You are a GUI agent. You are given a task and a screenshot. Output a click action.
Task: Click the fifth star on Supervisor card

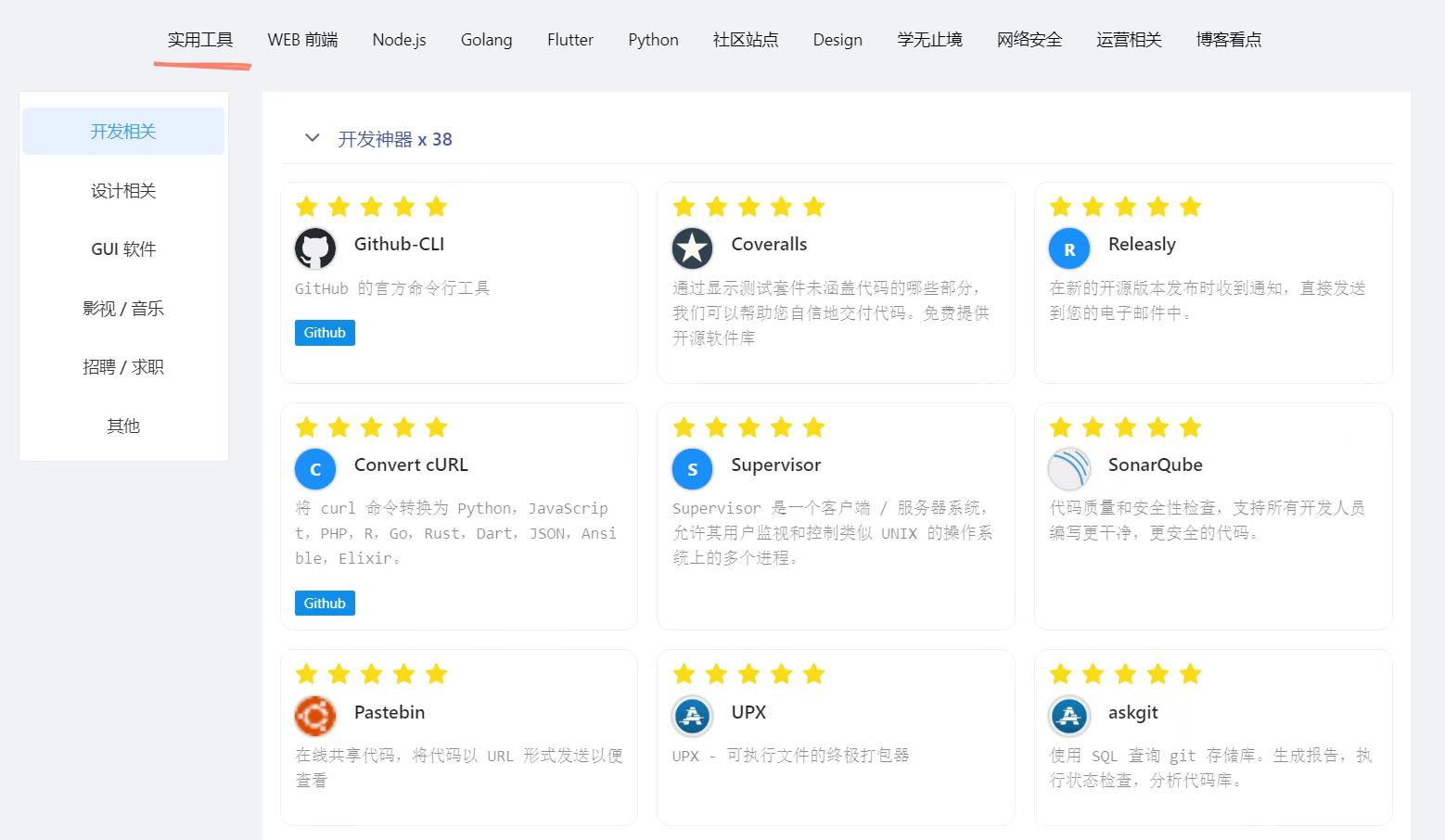click(x=813, y=426)
